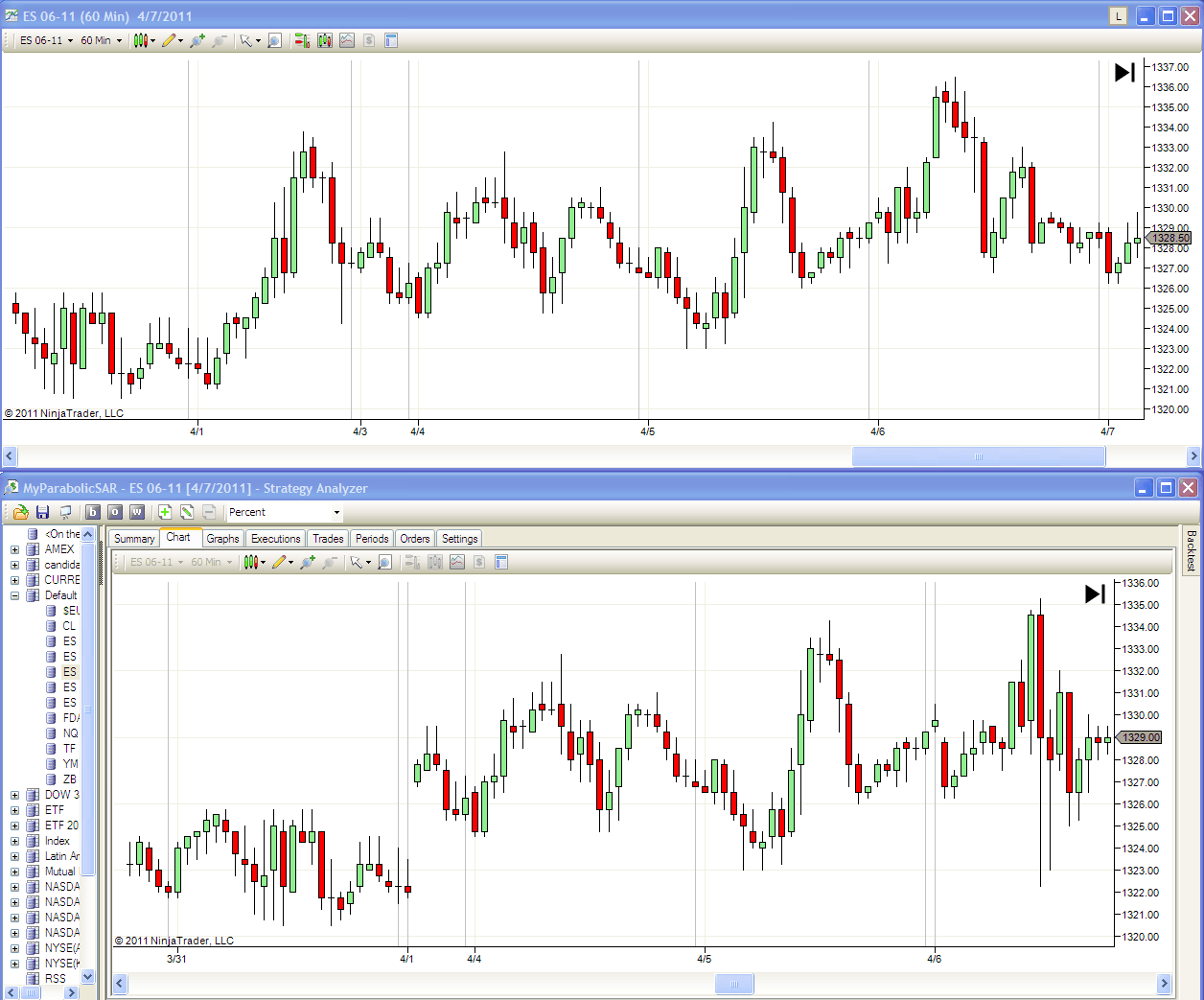Open ES 06-11 instrument dropdown in top chart
The height and width of the screenshot is (1000, 1204).
click(46, 40)
